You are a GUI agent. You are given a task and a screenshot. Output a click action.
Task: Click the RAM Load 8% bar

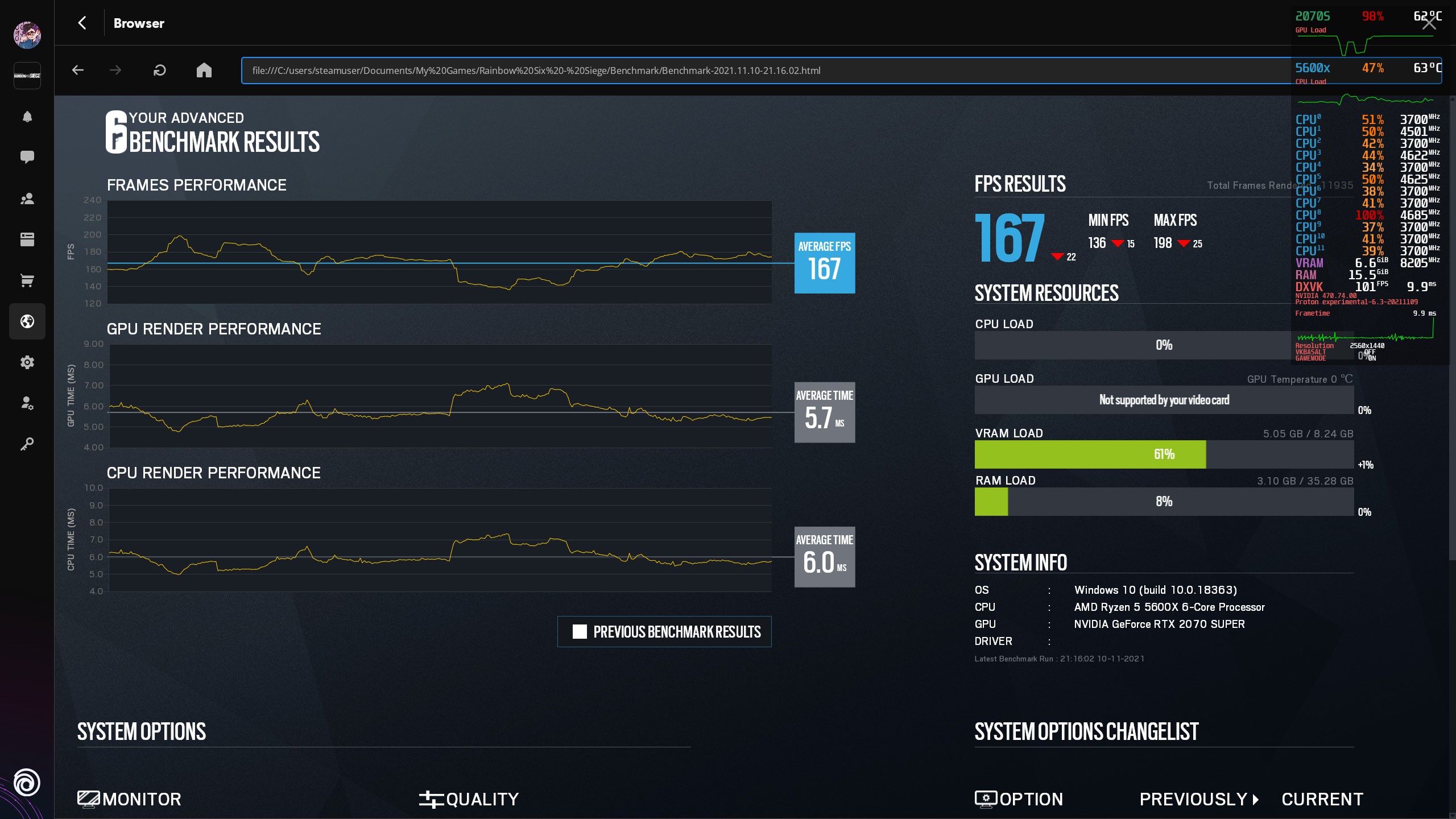point(1164,502)
